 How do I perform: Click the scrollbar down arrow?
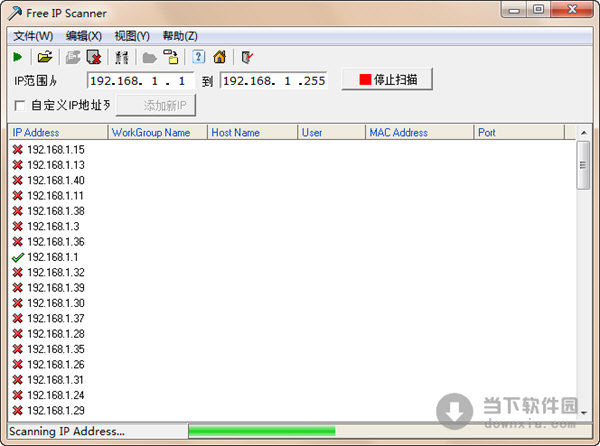point(584,412)
